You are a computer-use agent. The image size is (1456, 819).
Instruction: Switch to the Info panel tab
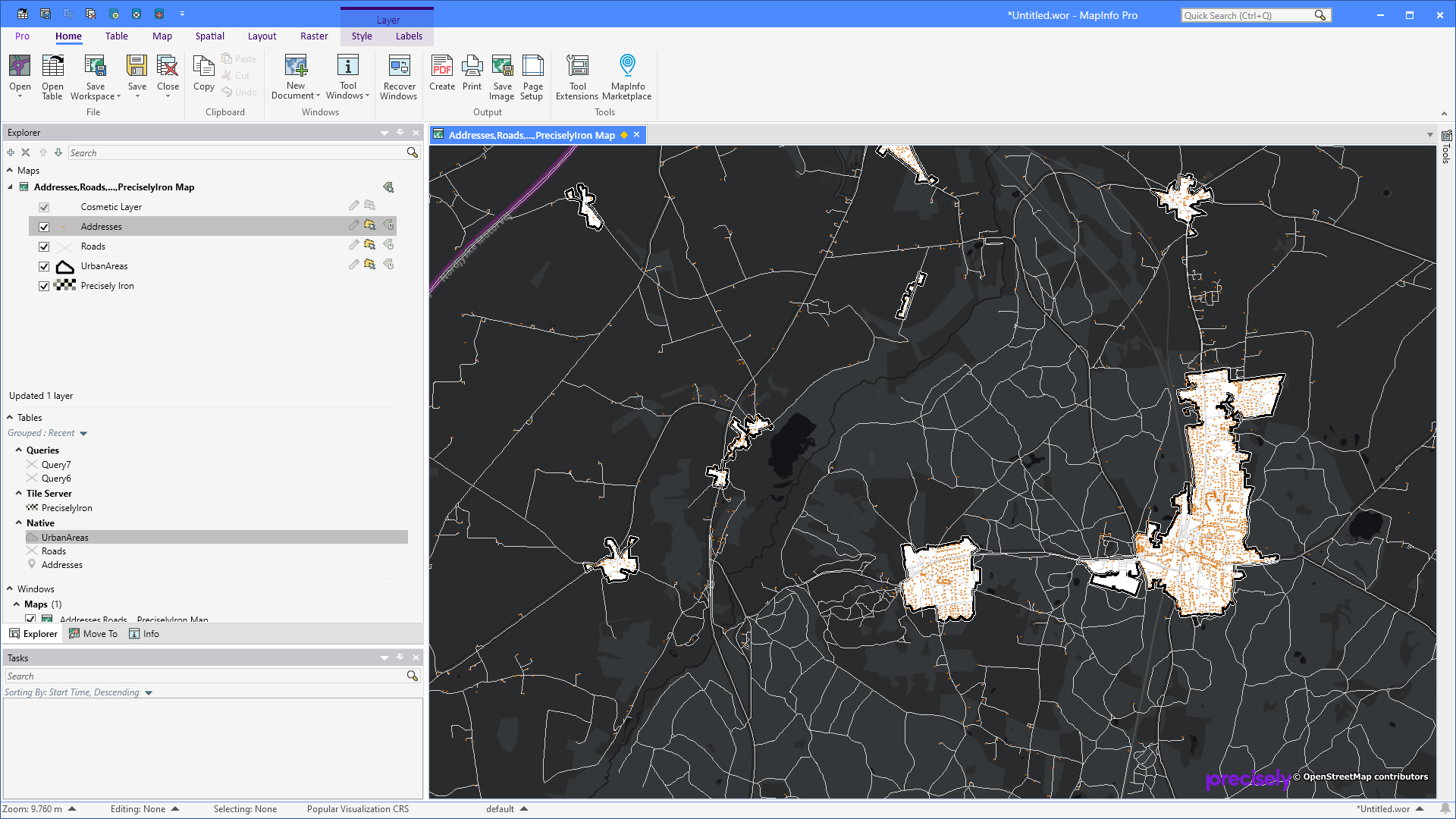click(x=143, y=633)
